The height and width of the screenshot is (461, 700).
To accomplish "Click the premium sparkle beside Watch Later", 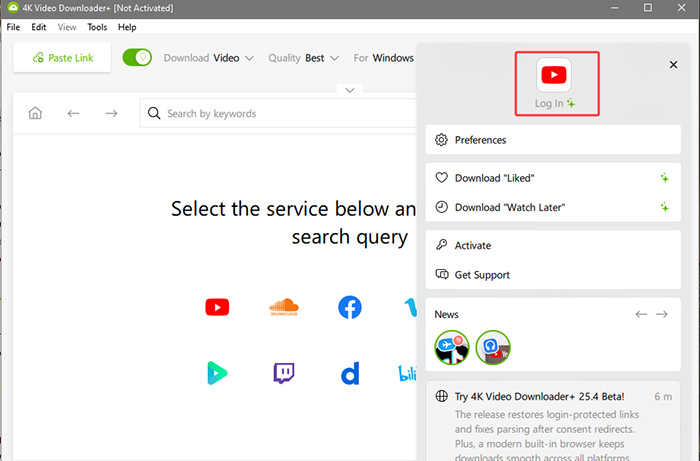I will 664,207.
